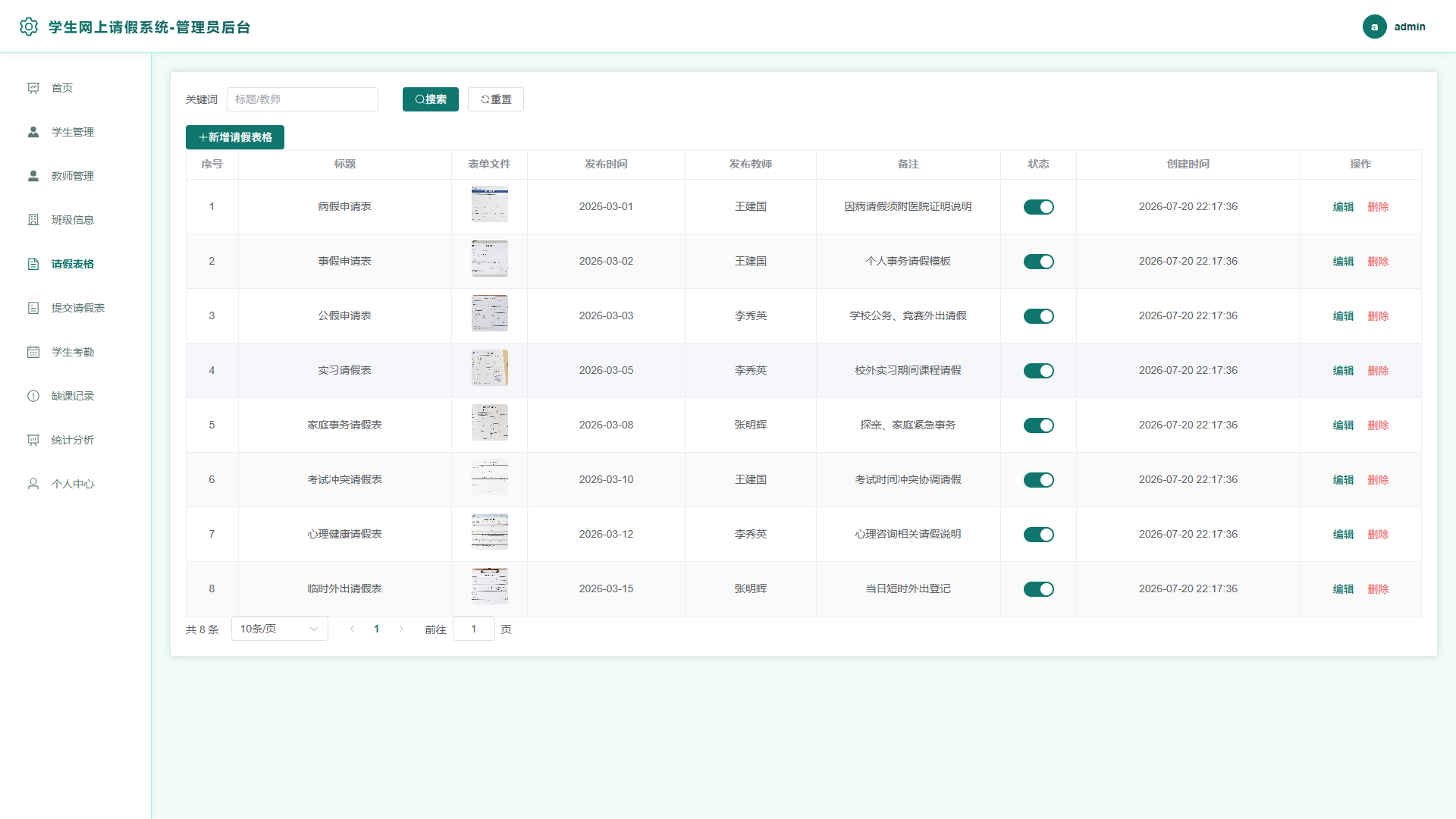Open the 首页 home icon in sidebar
Viewport: 1456px width, 819px height.
tap(33, 88)
